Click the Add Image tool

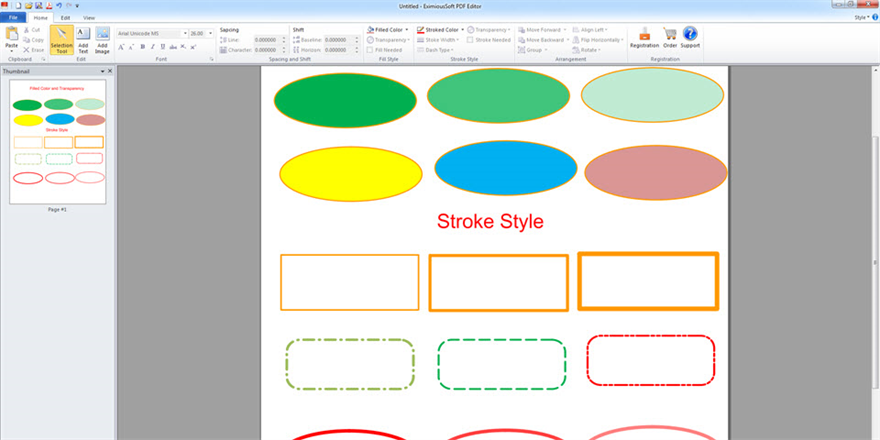coord(102,40)
